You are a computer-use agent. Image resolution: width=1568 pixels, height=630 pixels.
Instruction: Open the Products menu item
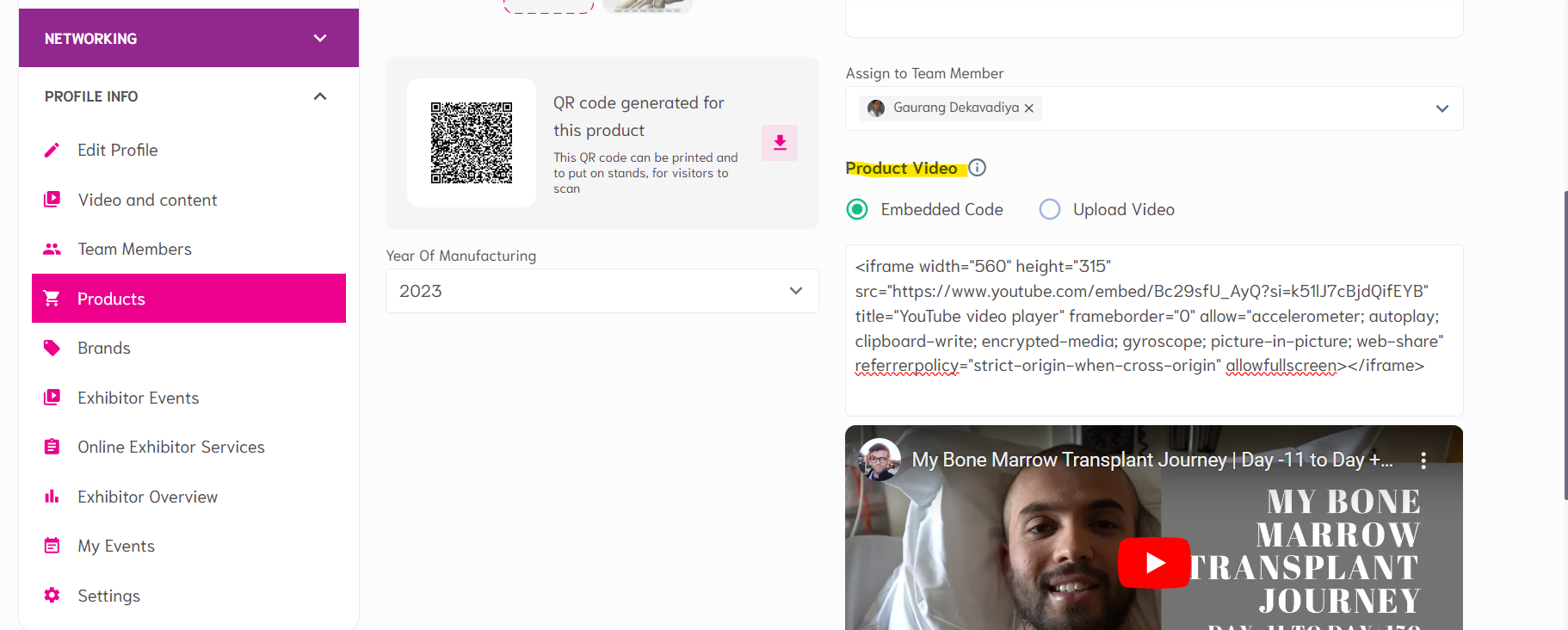click(188, 299)
